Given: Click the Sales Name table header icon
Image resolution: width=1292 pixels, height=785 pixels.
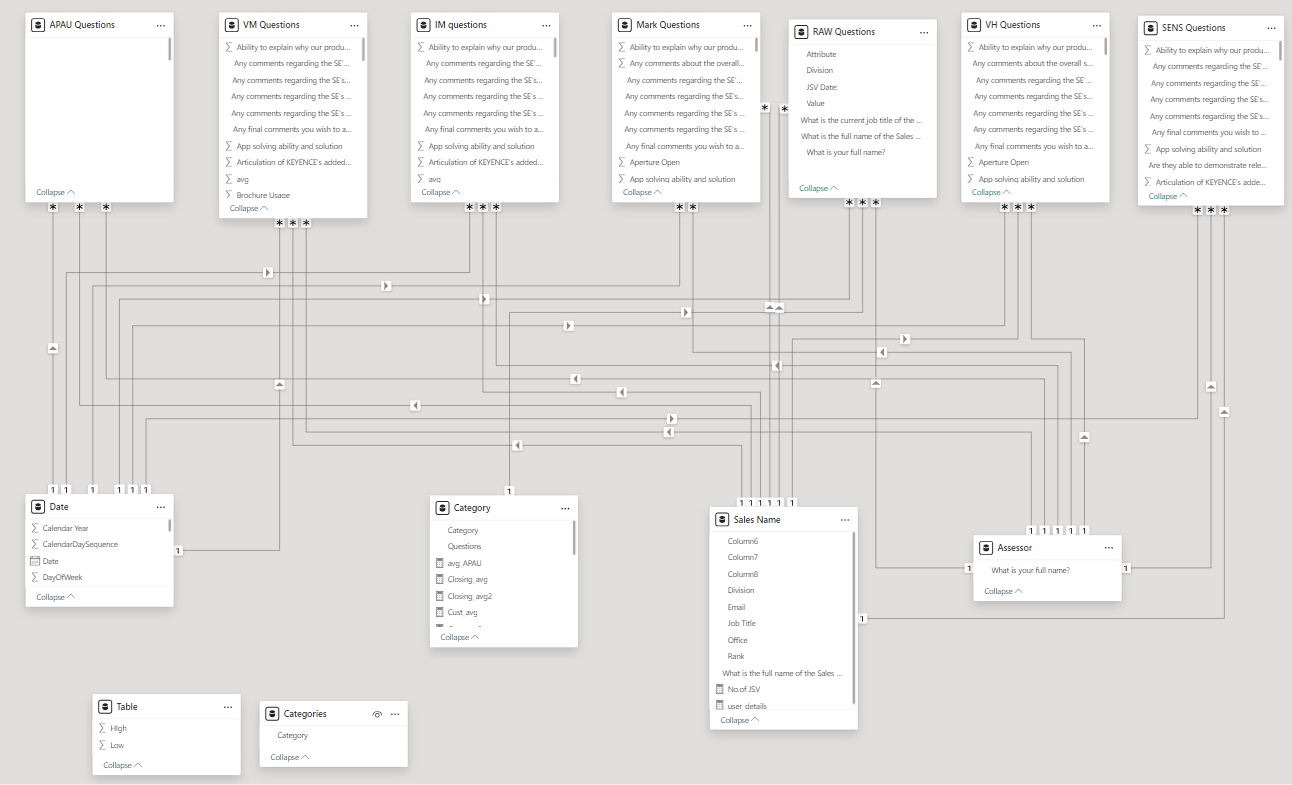Looking at the screenshot, I should click(x=723, y=520).
